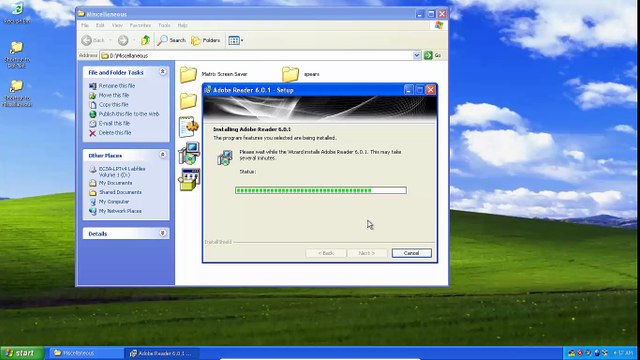Click the taskbar clock
Screen dimensions: 640x360
tap(623, 353)
